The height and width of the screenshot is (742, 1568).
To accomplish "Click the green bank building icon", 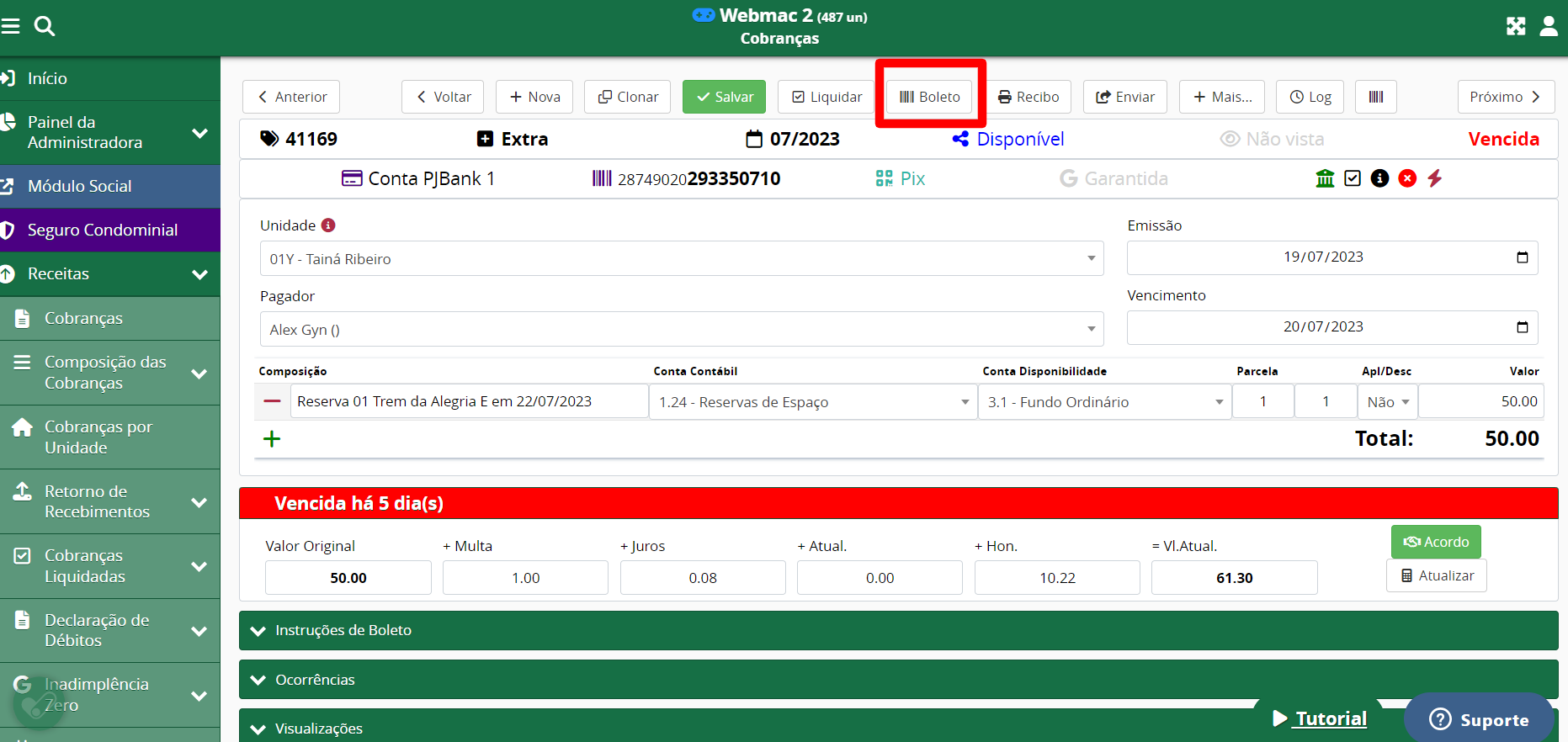I will [x=1325, y=178].
